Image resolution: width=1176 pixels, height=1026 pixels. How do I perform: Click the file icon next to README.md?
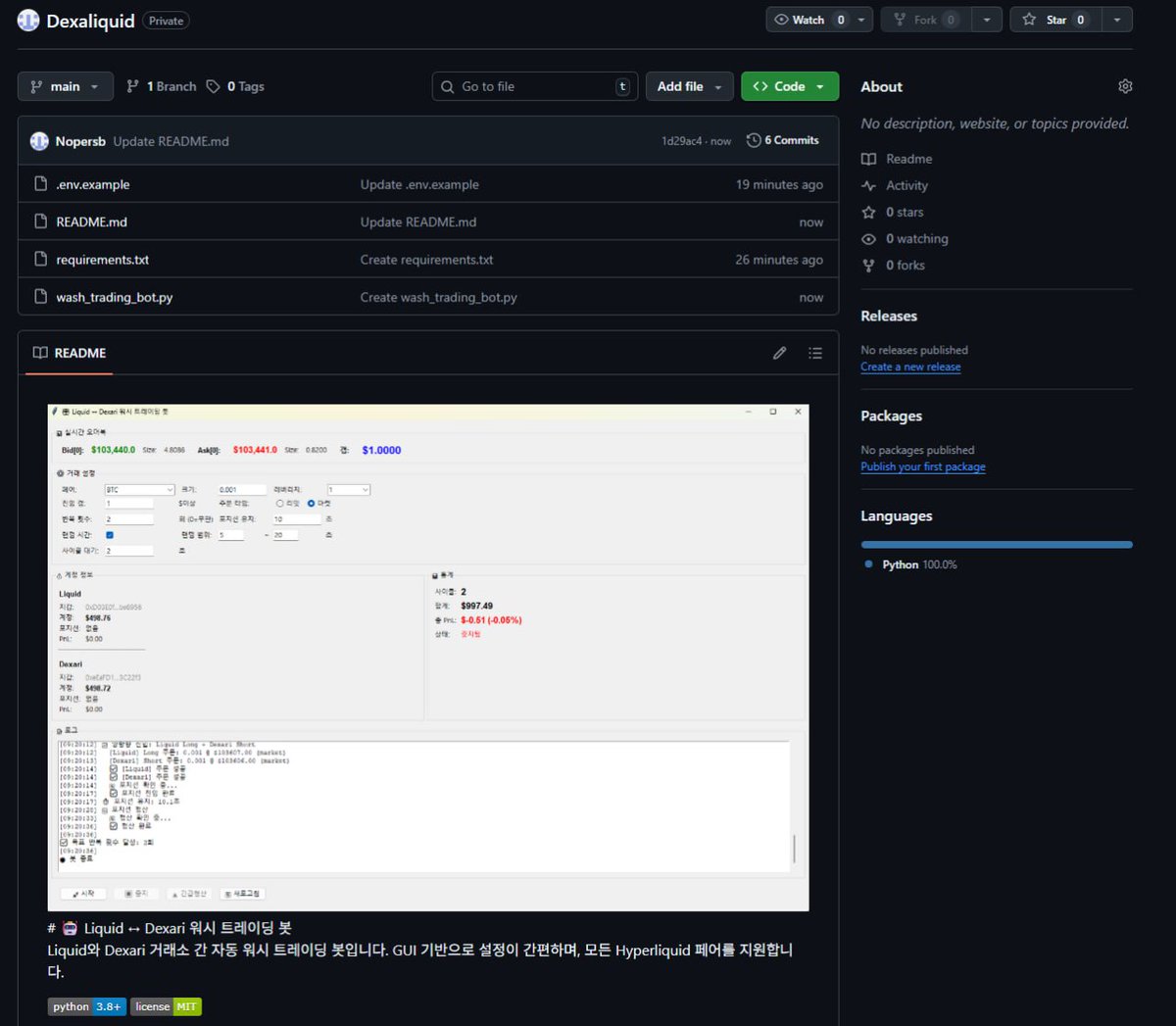click(40, 221)
